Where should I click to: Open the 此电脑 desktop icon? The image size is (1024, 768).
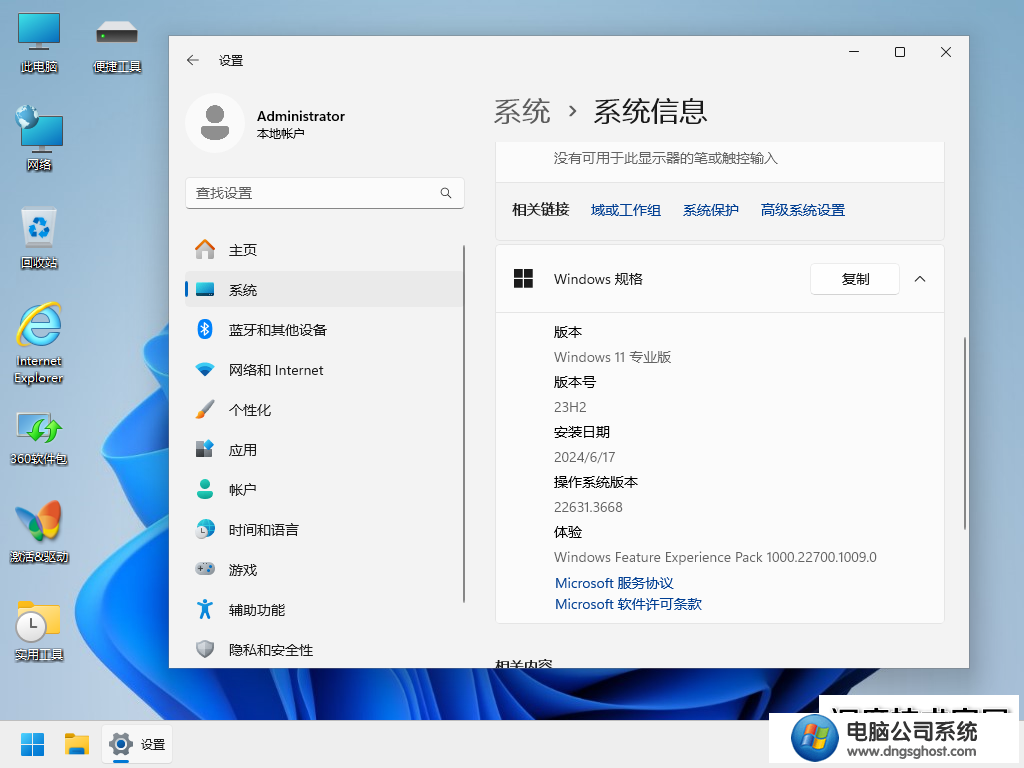pyautogui.click(x=39, y=42)
